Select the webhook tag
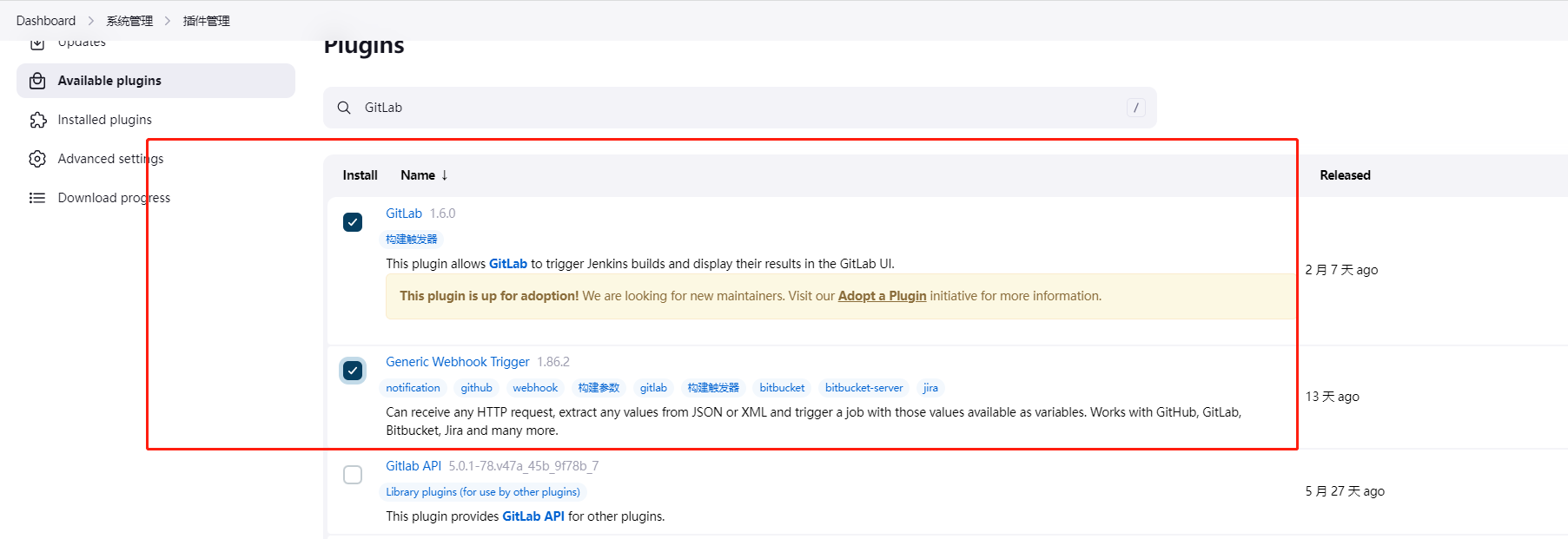Viewport: 1568px width, 539px height. point(535,388)
